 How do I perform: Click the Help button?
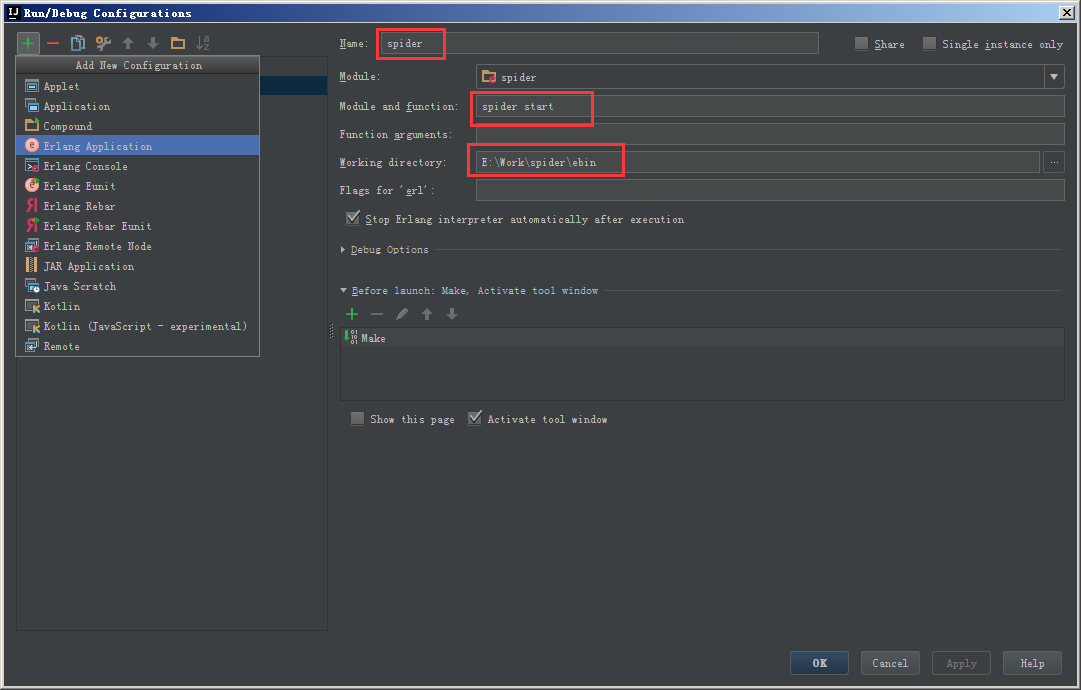(1032, 662)
